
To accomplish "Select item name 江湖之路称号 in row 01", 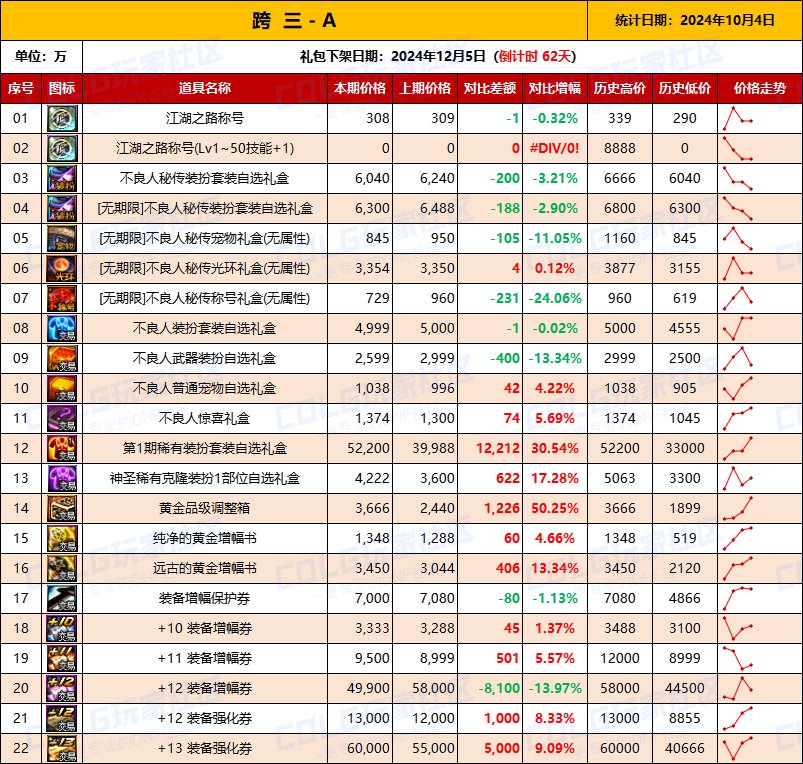I will click(x=205, y=118).
